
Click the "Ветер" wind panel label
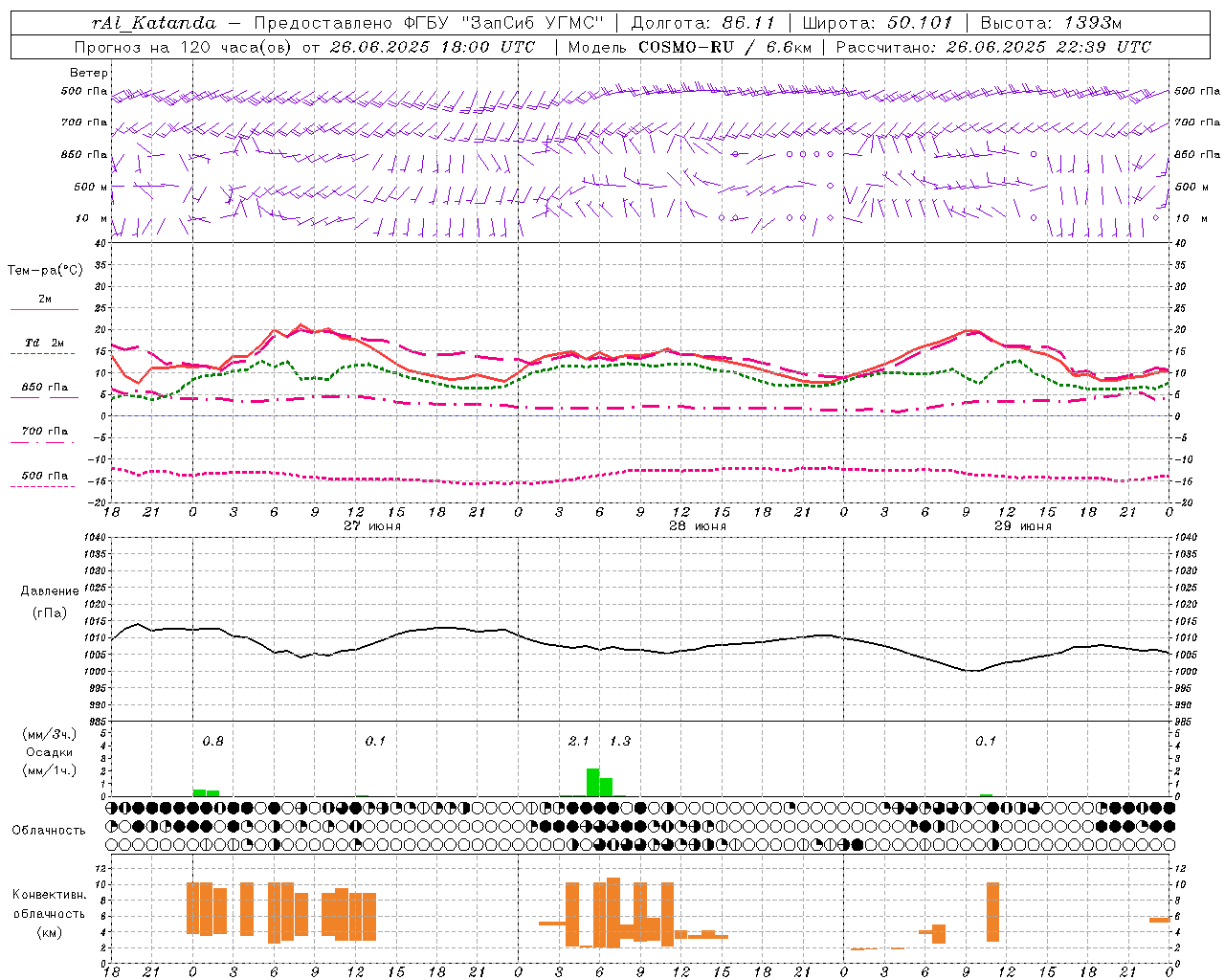tap(89, 73)
